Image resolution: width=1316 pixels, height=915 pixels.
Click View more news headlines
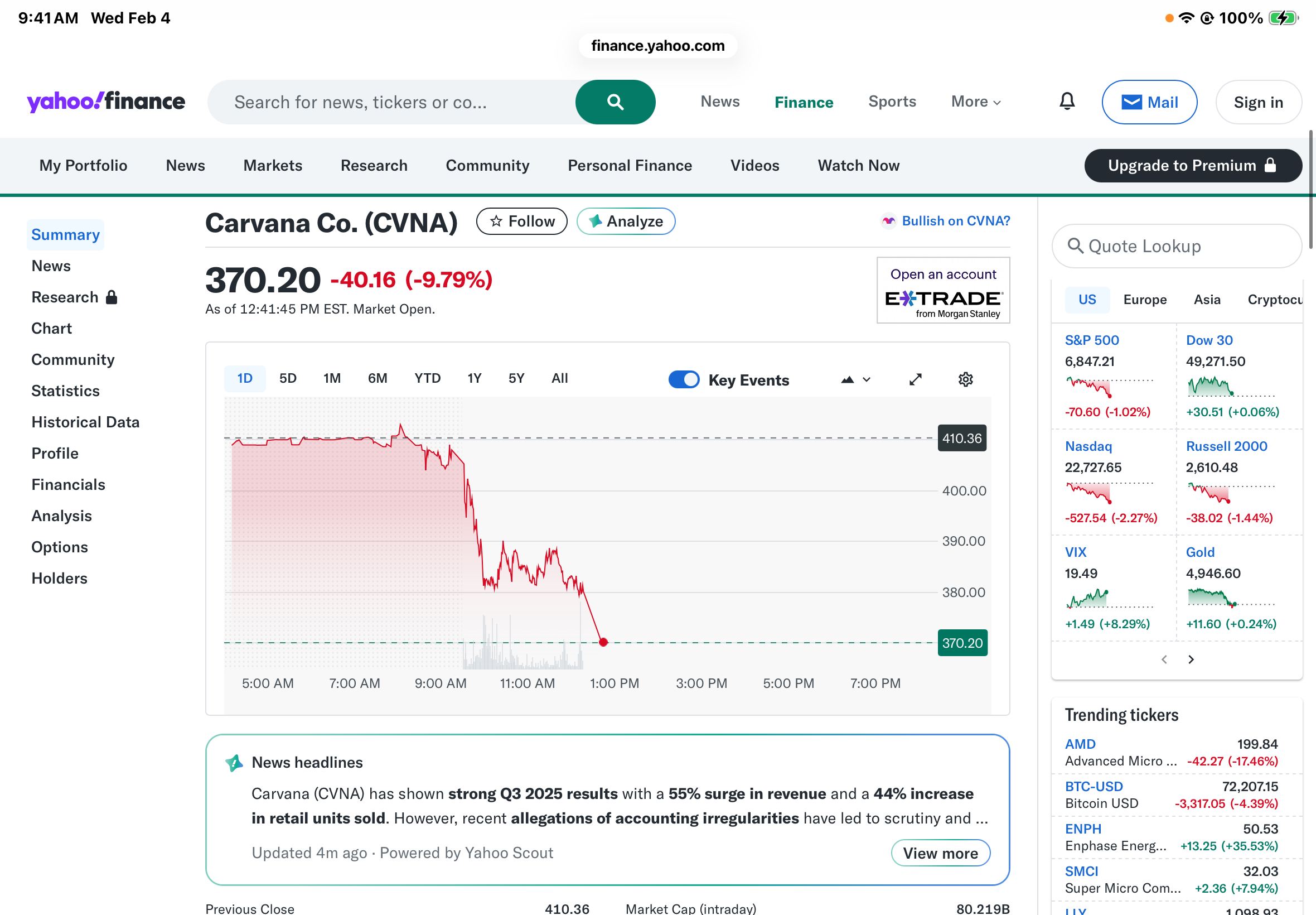[940, 853]
